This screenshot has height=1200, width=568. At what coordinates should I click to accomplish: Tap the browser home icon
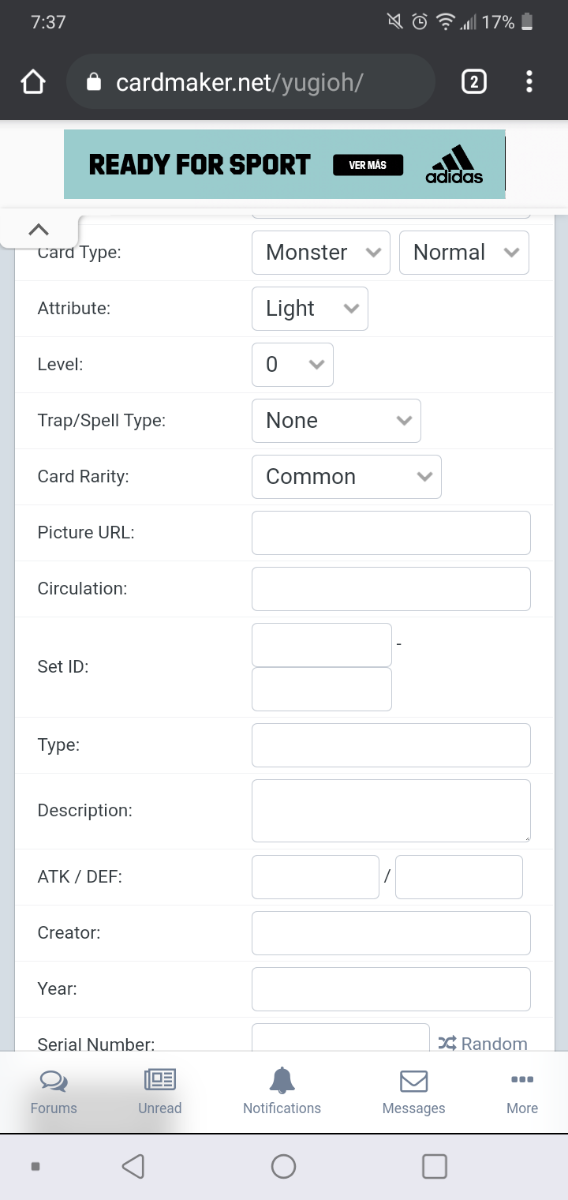33,82
